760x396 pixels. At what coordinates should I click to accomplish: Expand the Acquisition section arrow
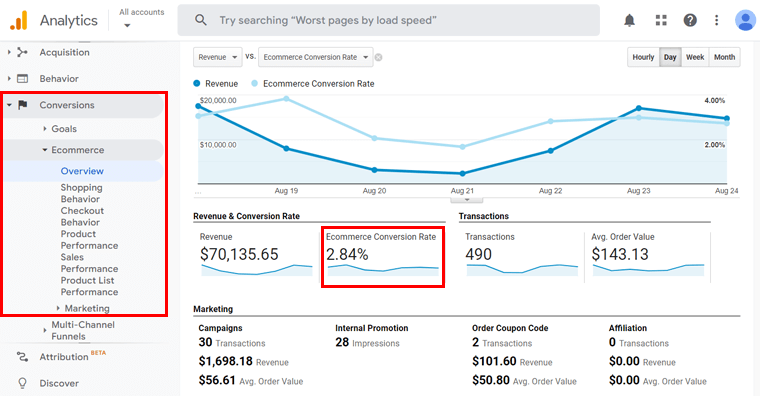[x=9, y=52]
